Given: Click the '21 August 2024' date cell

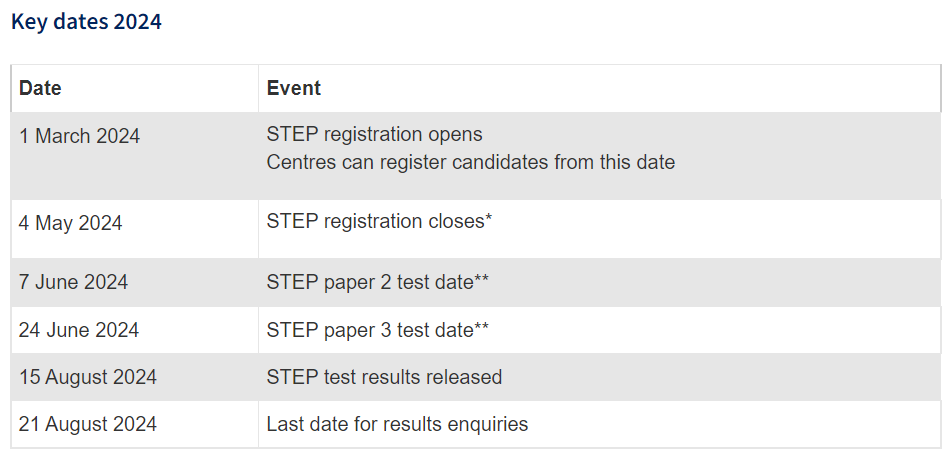Looking at the screenshot, I should tap(88, 424).
